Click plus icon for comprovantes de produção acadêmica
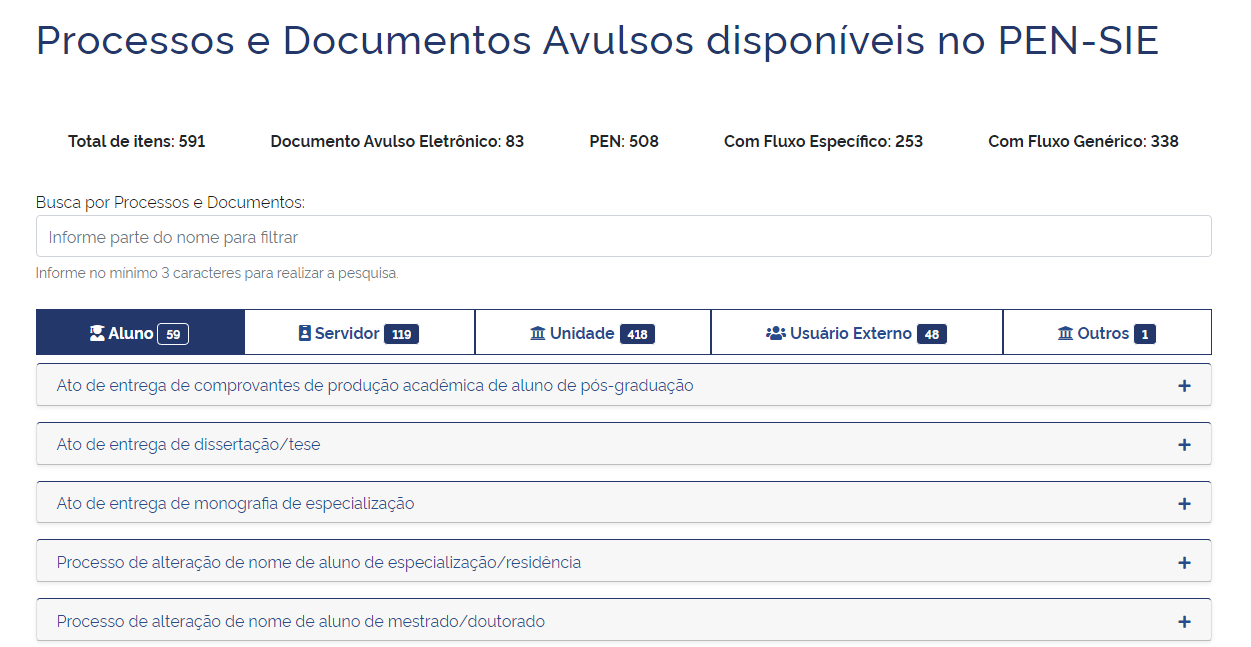Image resolution: width=1251 pixels, height=647 pixels. tap(1184, 386)
